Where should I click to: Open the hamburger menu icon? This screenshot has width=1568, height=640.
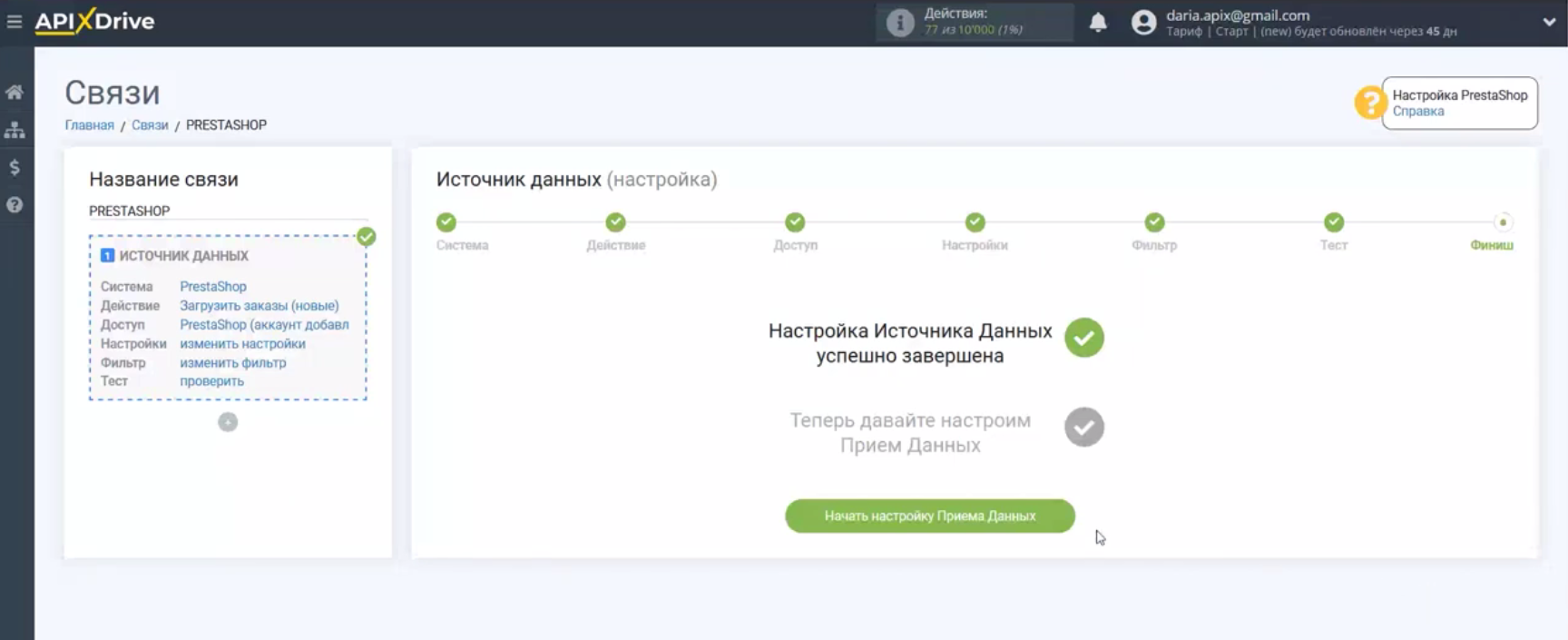tap(15, 21)
